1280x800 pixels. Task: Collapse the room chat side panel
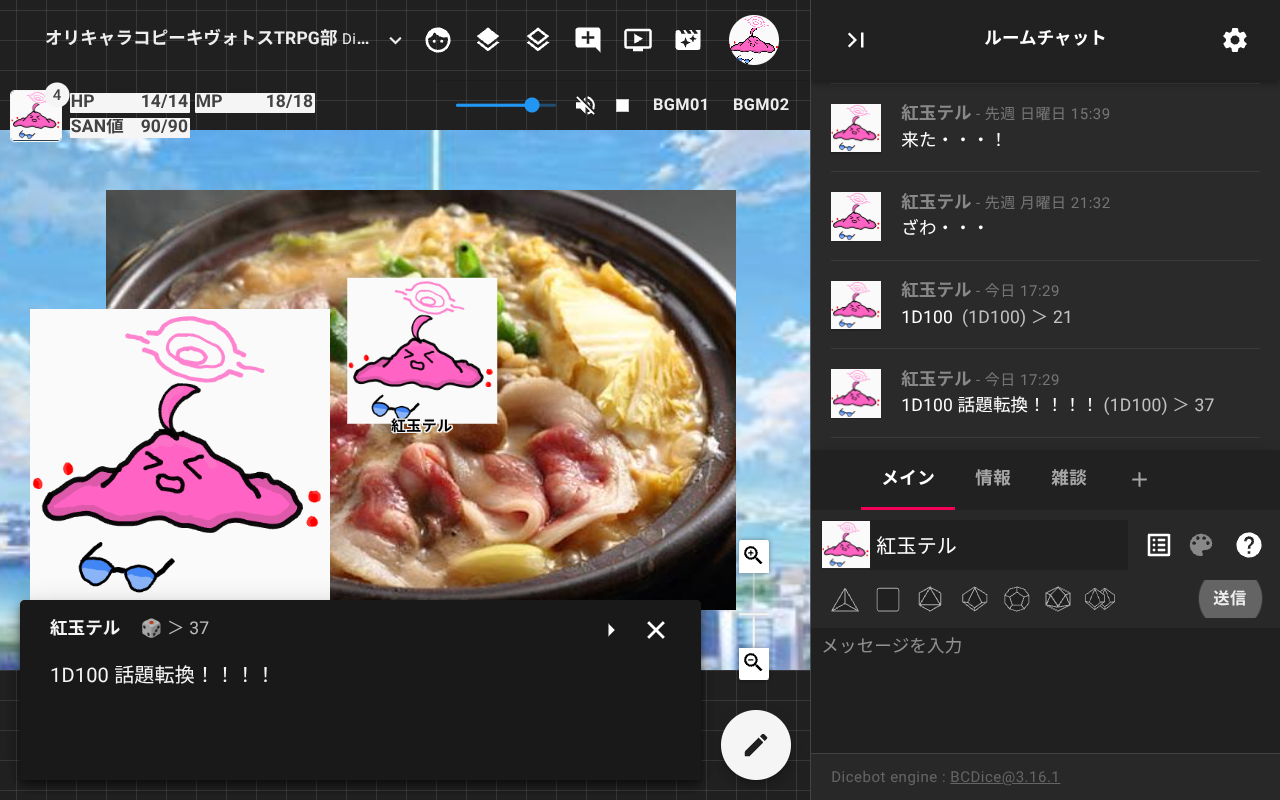click(855, 40)
